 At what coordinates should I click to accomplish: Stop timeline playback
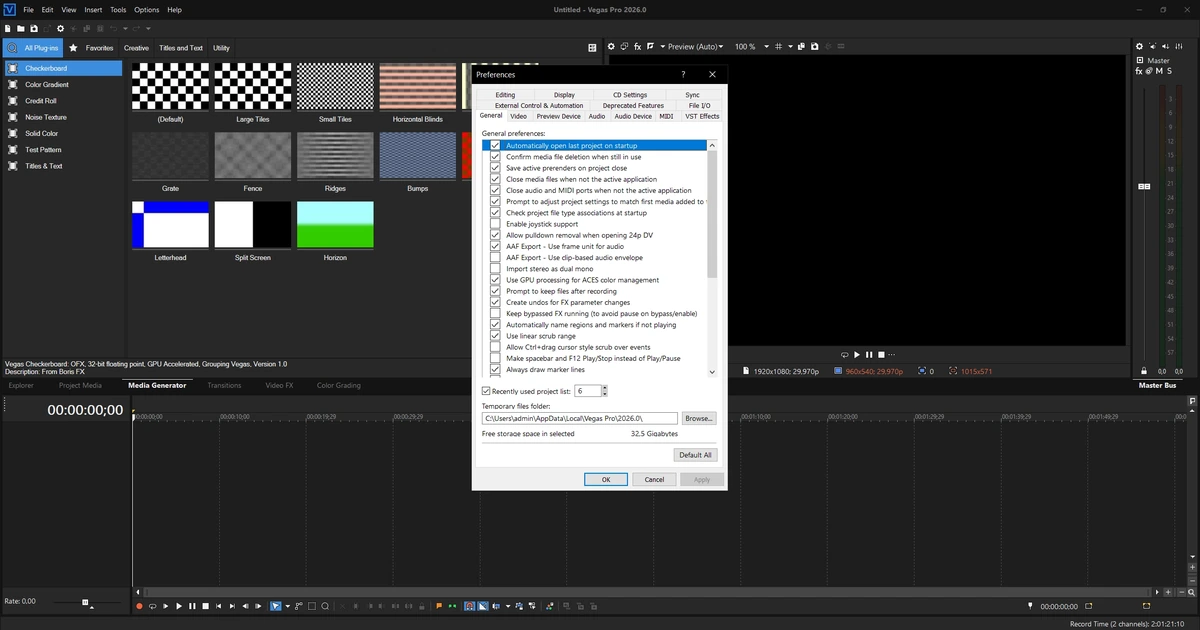coord(205,606)
